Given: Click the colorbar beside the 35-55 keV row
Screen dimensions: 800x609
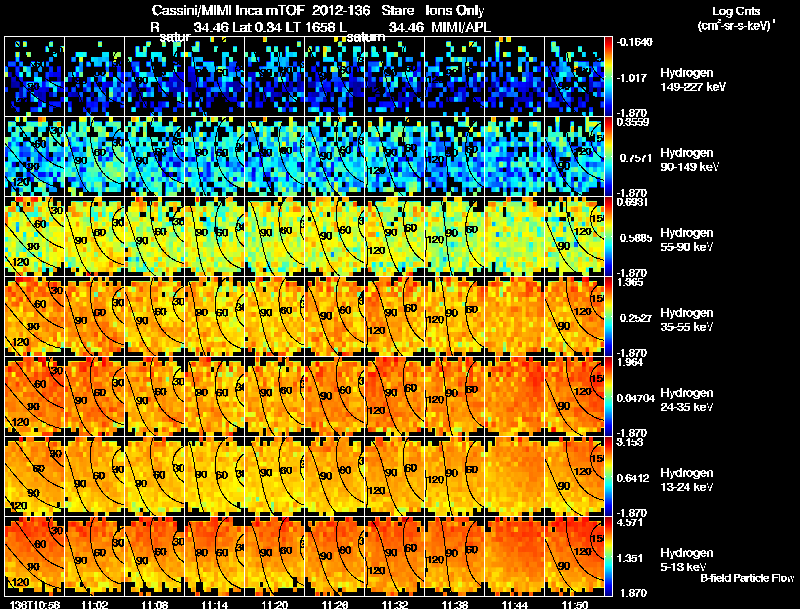Looking at the screenshot, I should point(608,316).
